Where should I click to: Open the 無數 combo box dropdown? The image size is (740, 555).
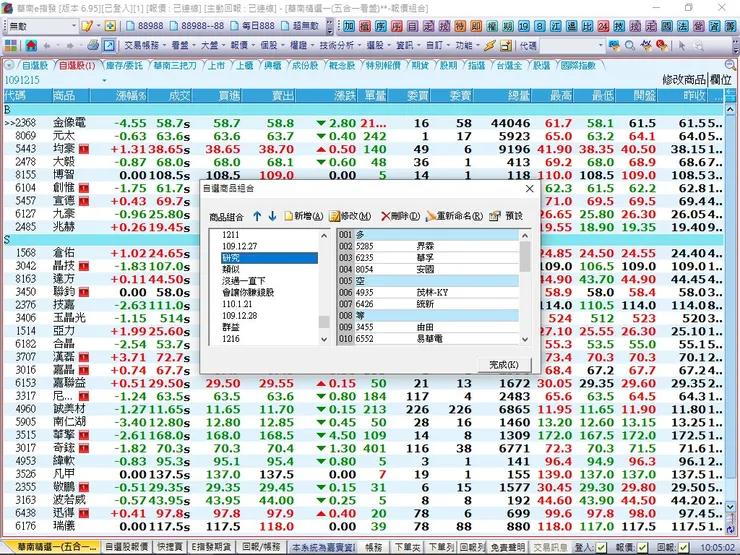(x=74, y=25)
